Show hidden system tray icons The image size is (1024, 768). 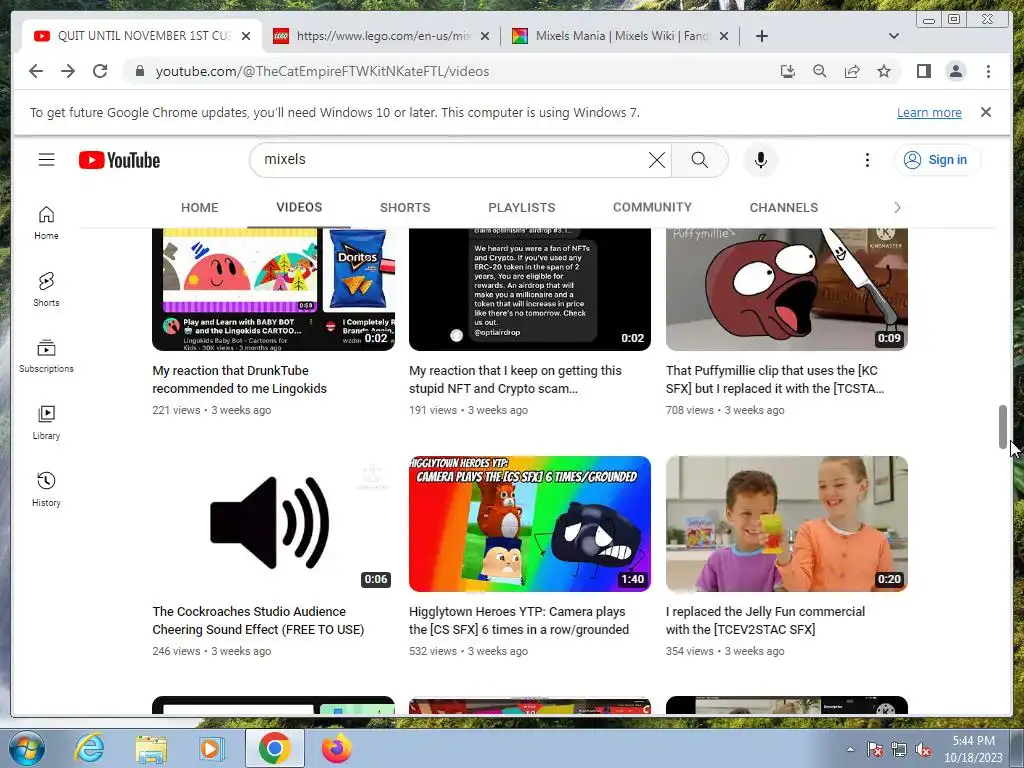pos(850,749)
